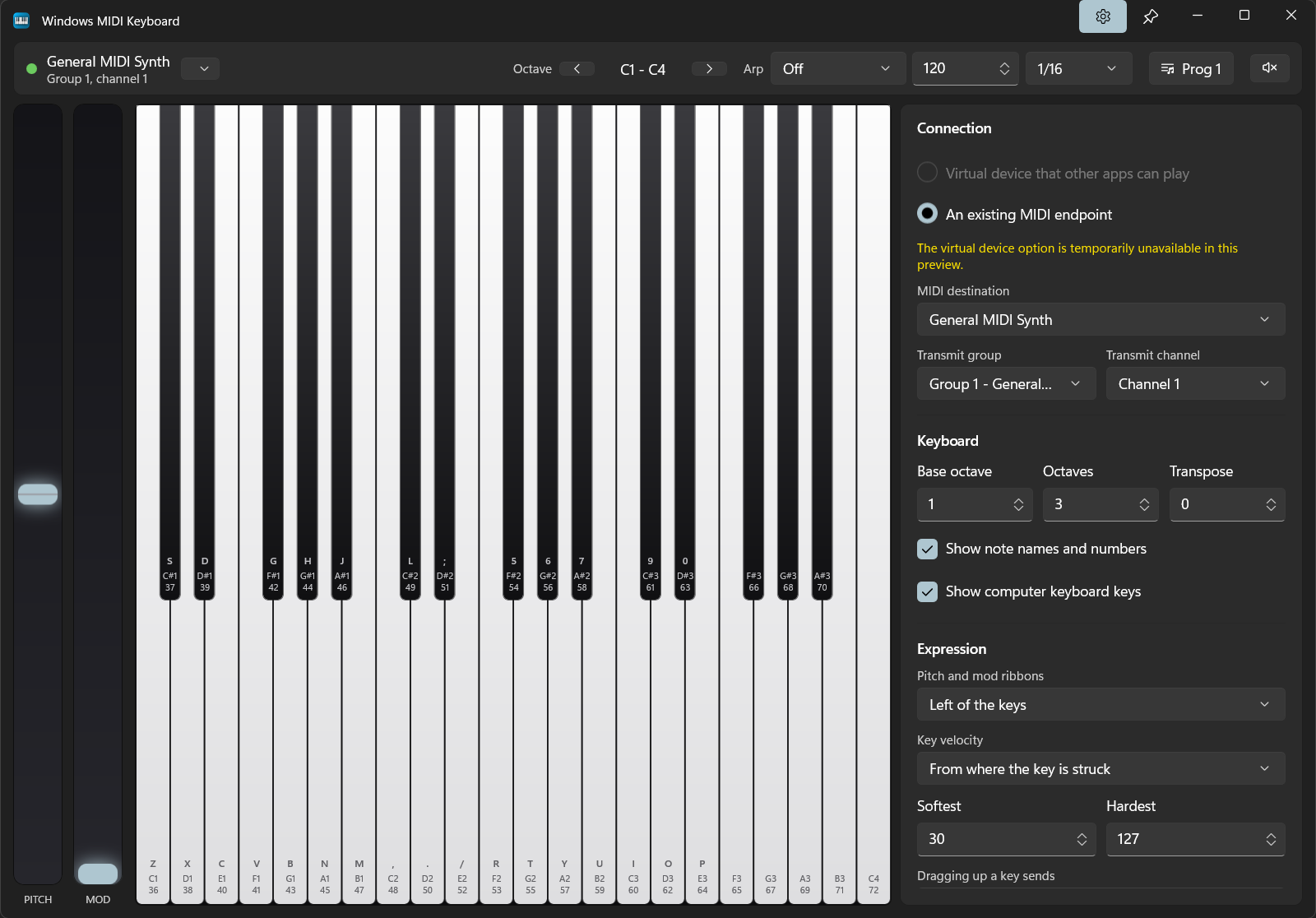Open the 1/16 arpeggio rate dropdown
The width and height of the screenshot is (1316, 918).
click(x=1078, y=68)
